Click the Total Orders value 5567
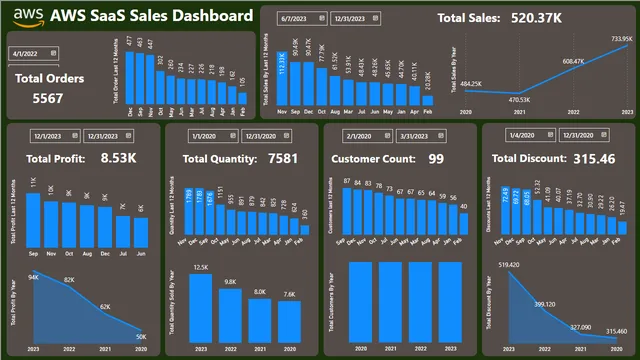640x360 pixels. 48,98
